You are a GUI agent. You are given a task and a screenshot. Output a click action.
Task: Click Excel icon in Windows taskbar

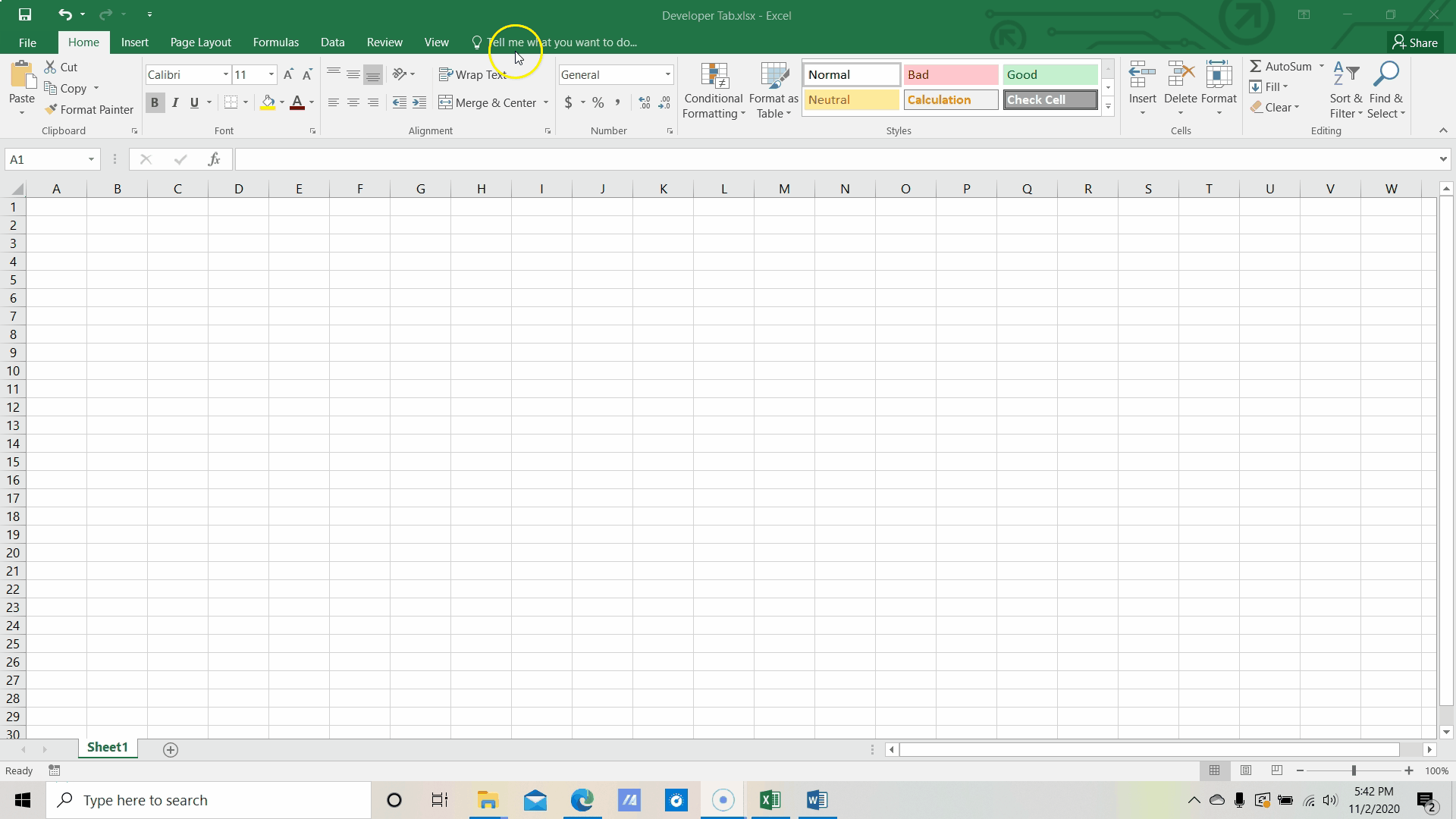click(x=770, y=800)
